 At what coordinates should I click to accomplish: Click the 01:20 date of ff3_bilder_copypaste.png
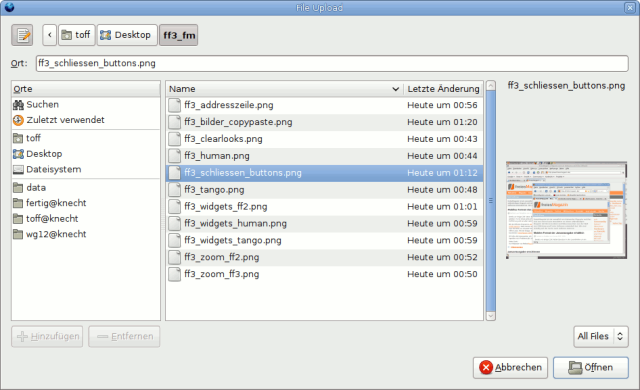tap(442, 122)
